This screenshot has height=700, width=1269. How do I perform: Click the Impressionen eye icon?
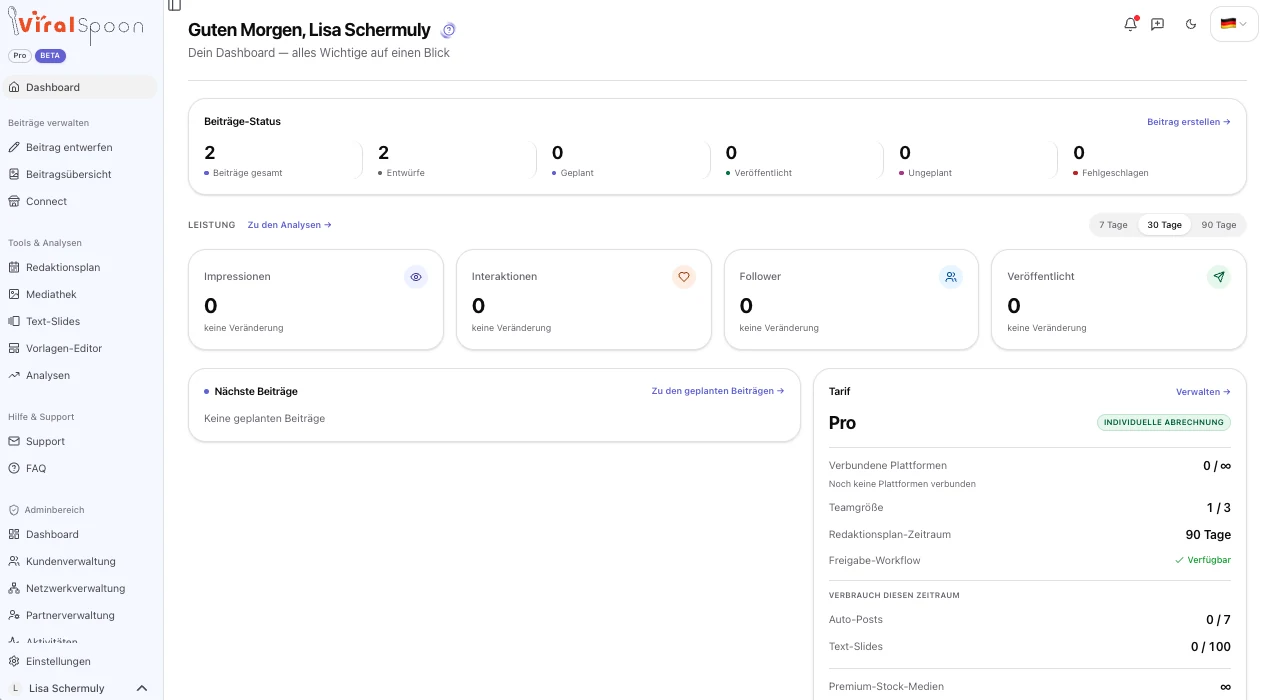(x=416, y=277)
